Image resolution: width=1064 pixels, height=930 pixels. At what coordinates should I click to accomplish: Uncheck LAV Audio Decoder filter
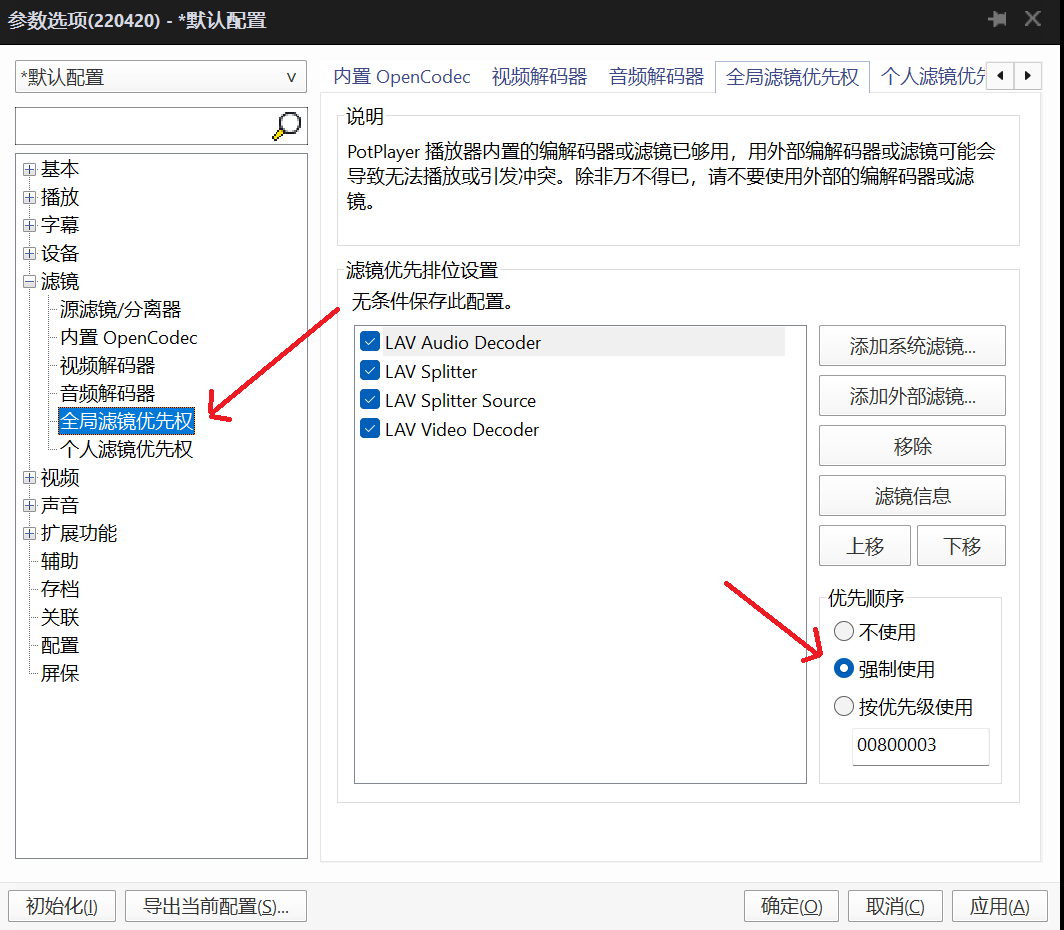(x=370, y=341)
